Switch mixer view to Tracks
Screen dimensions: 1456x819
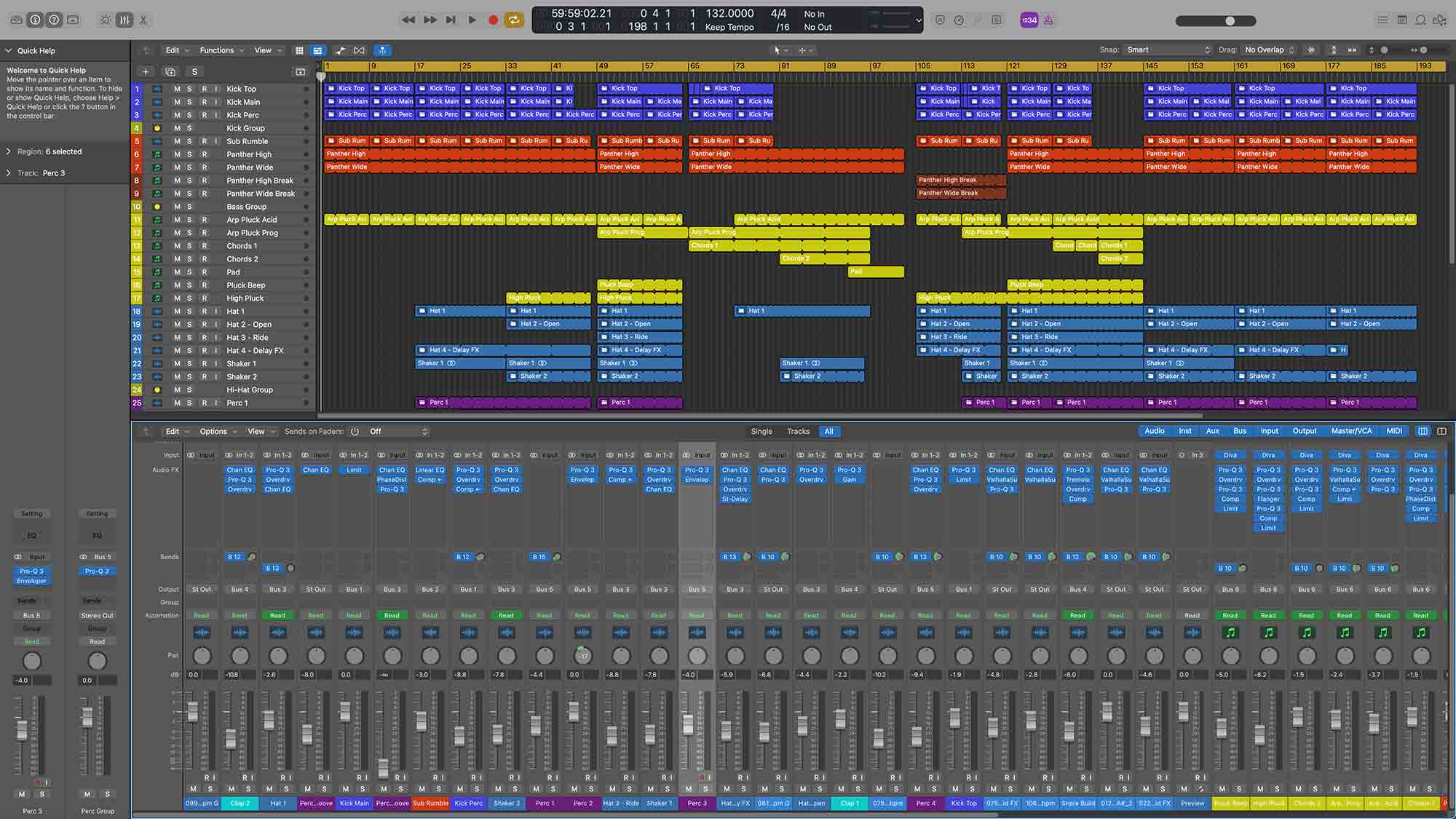[x=798, y=431]
